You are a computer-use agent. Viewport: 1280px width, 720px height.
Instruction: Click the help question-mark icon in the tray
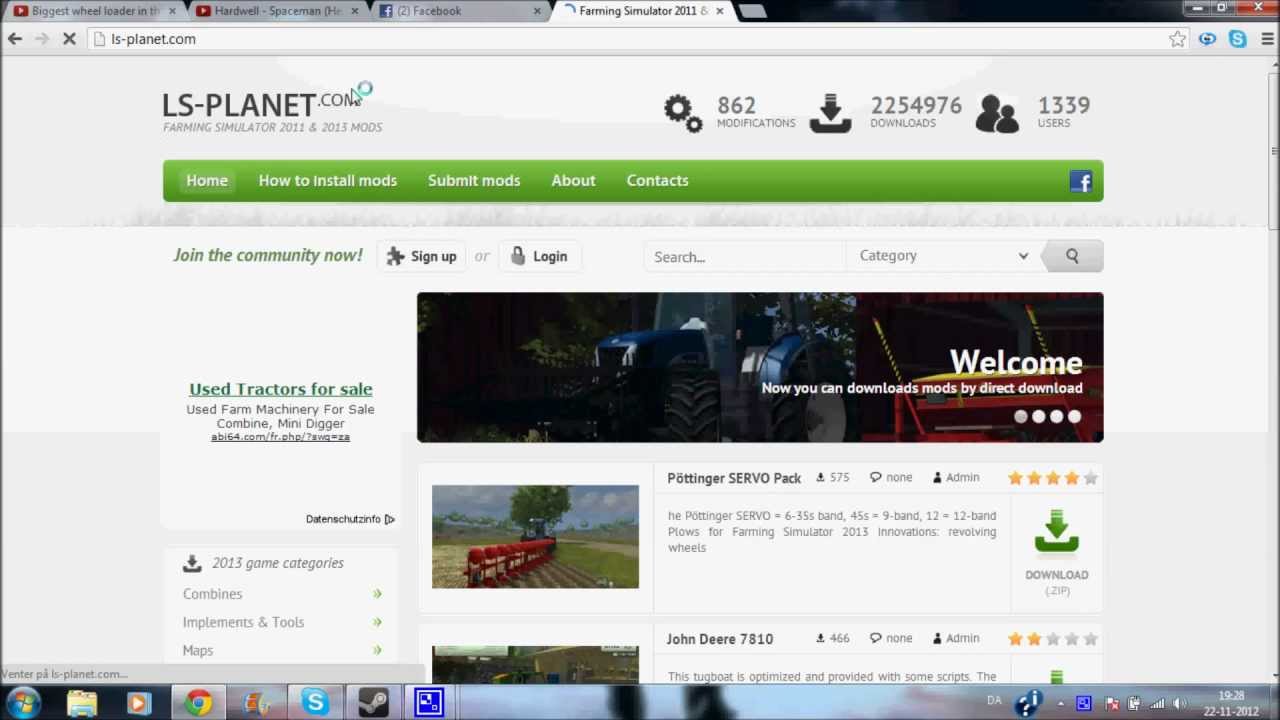[1028, 703]
